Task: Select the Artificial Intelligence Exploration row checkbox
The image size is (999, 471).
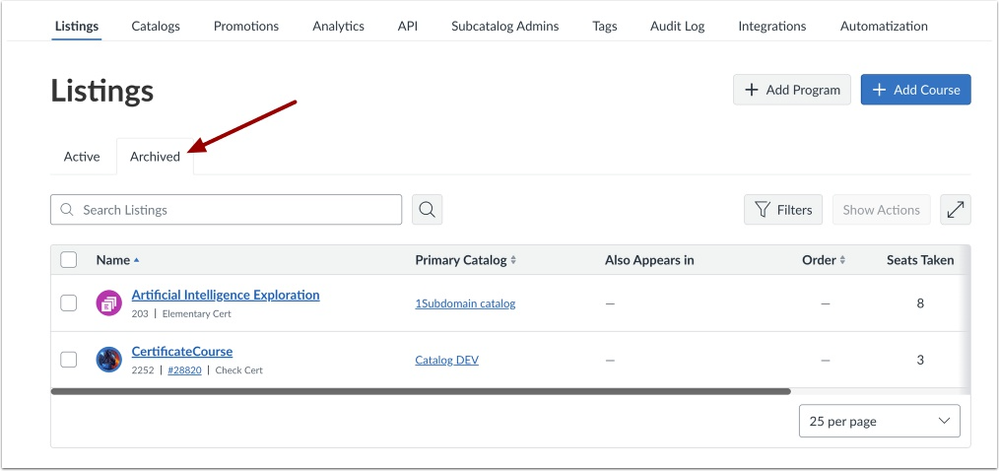Action: coord(68,303)
